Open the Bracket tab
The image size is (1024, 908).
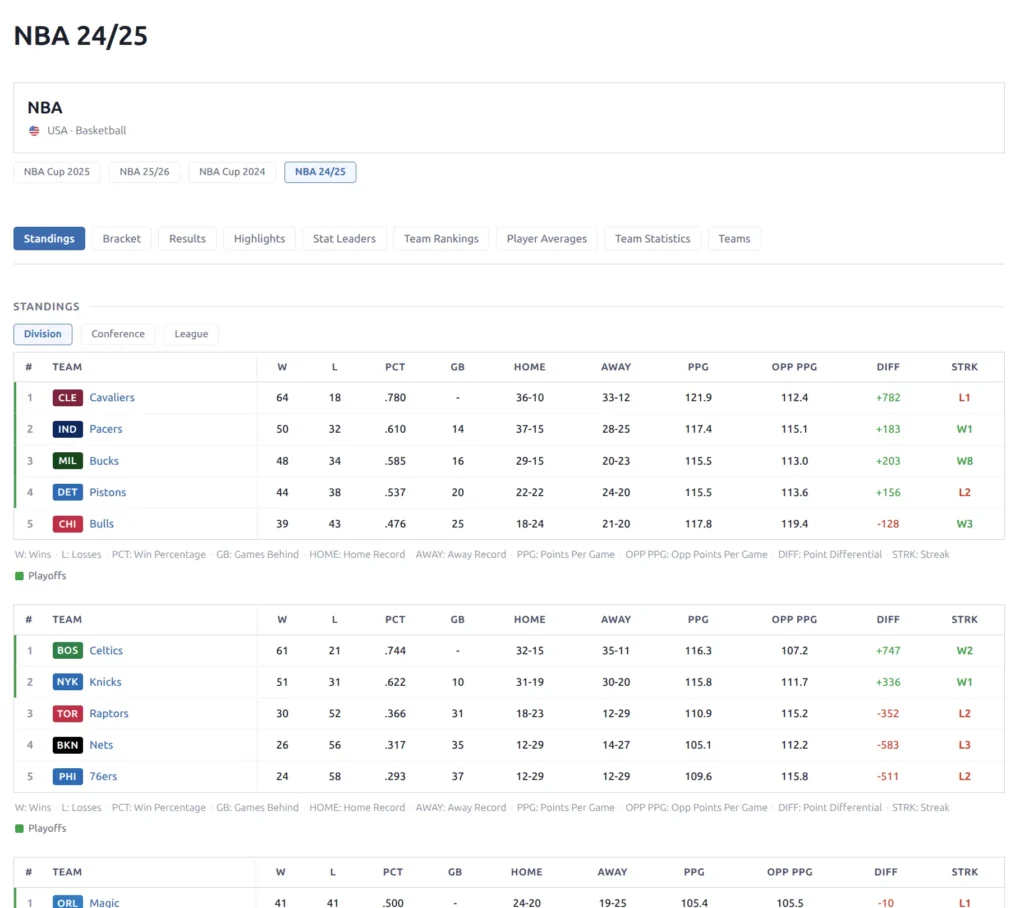pos(121,238)
